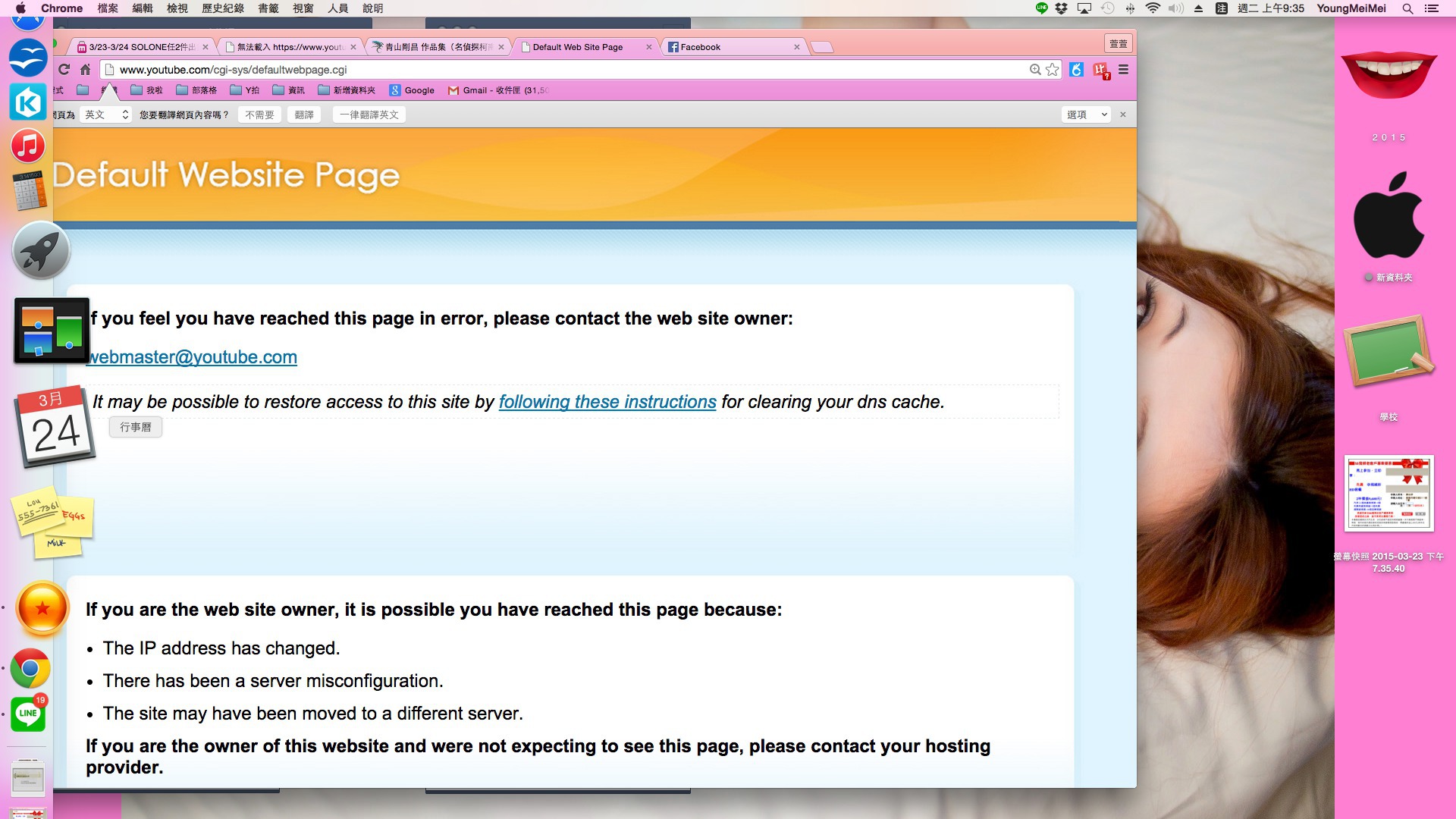The width and height of the screenshot is (1456, 819).
Task: Click the 不需要 button in translate bar
Action: tap(259, 115)
